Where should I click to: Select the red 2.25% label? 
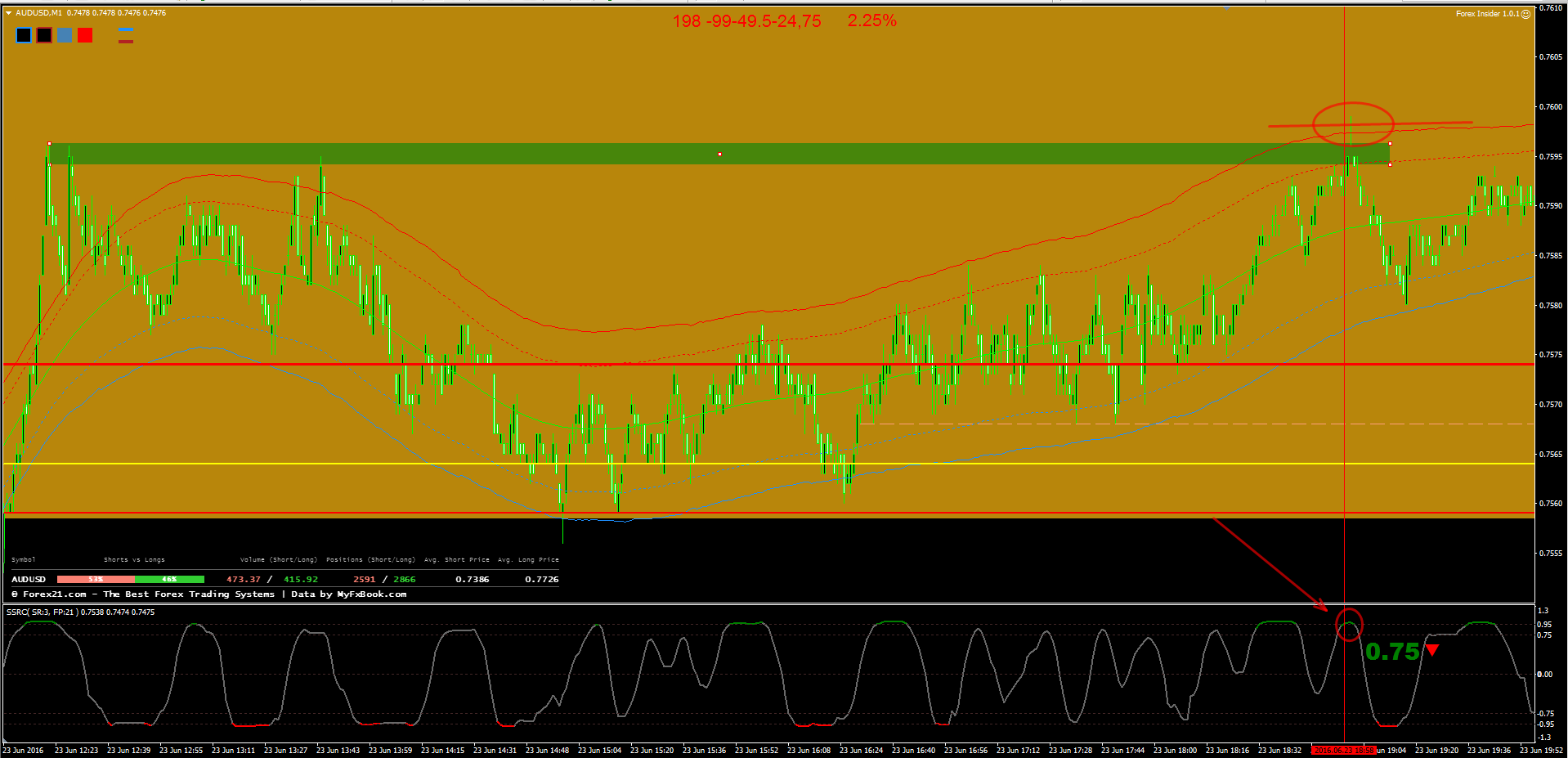click(871, 20)
